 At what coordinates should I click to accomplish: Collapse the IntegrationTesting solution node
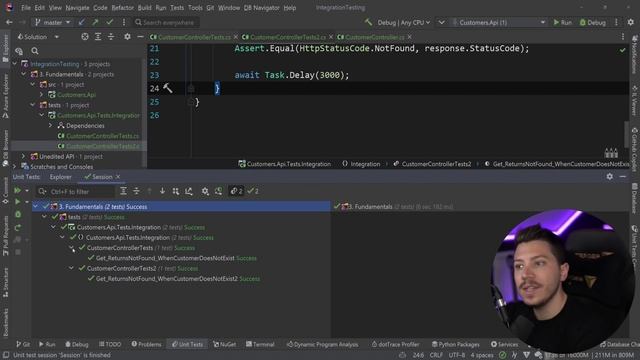(15, 64)
